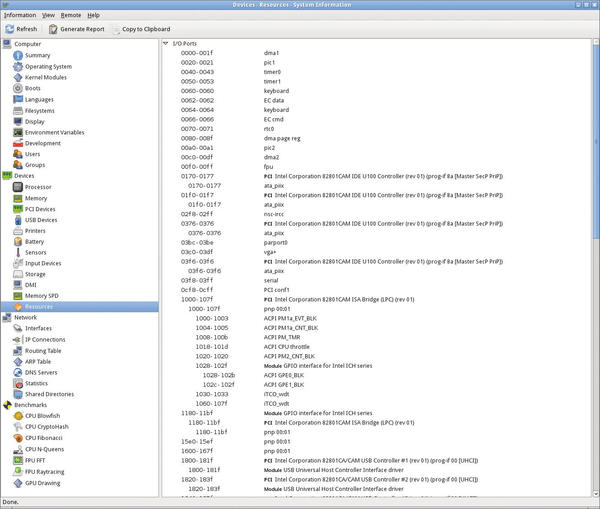Select the Printers icon
Viewport: 600px width, 509px height.
click(18, 231)
